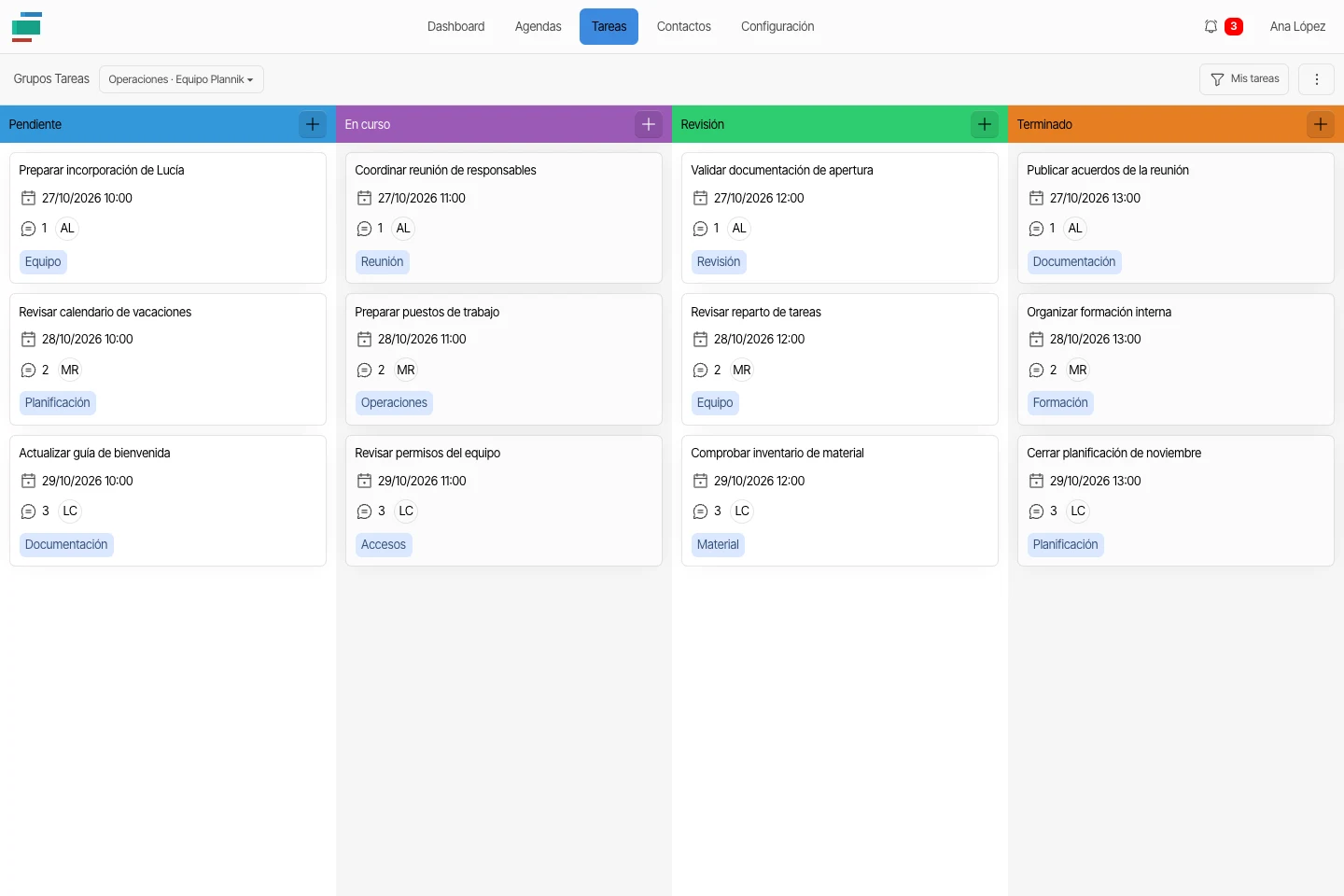Add a task to Terminado column
The image size is (1344, 896).
coord(1321,124)
